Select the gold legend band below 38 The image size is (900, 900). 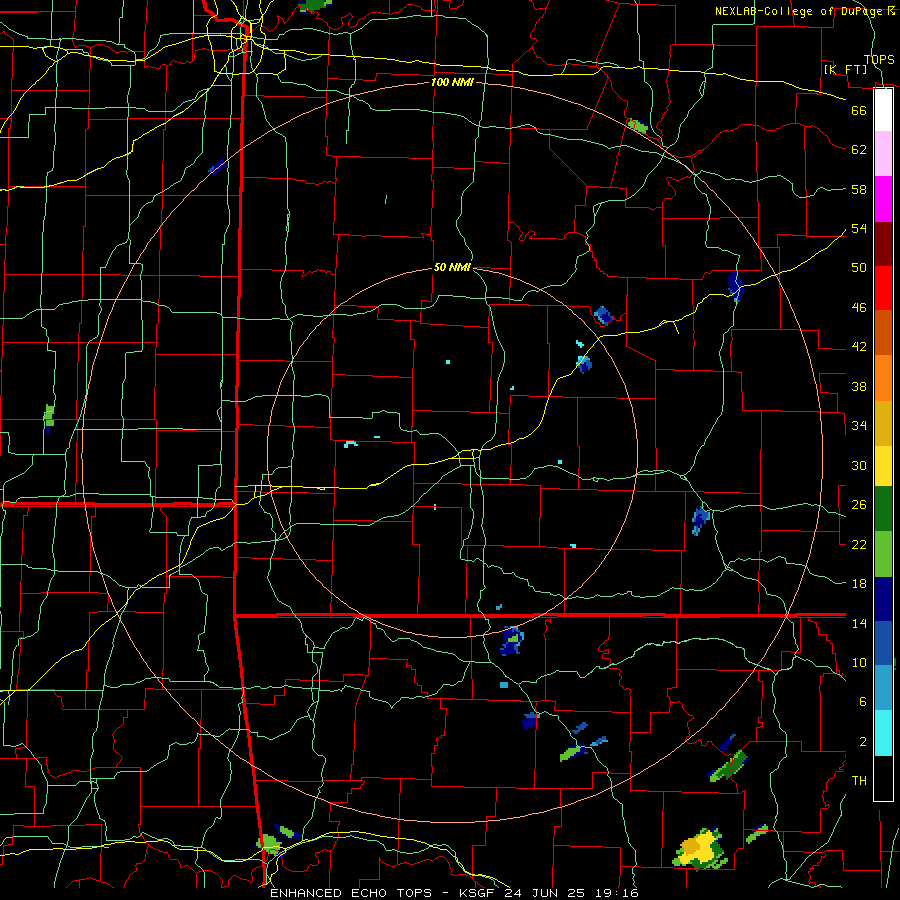[883, 423]
